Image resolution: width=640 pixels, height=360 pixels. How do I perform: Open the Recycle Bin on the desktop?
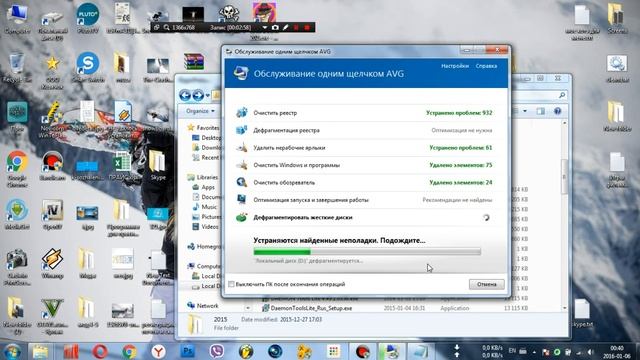[x=16, y=67]
